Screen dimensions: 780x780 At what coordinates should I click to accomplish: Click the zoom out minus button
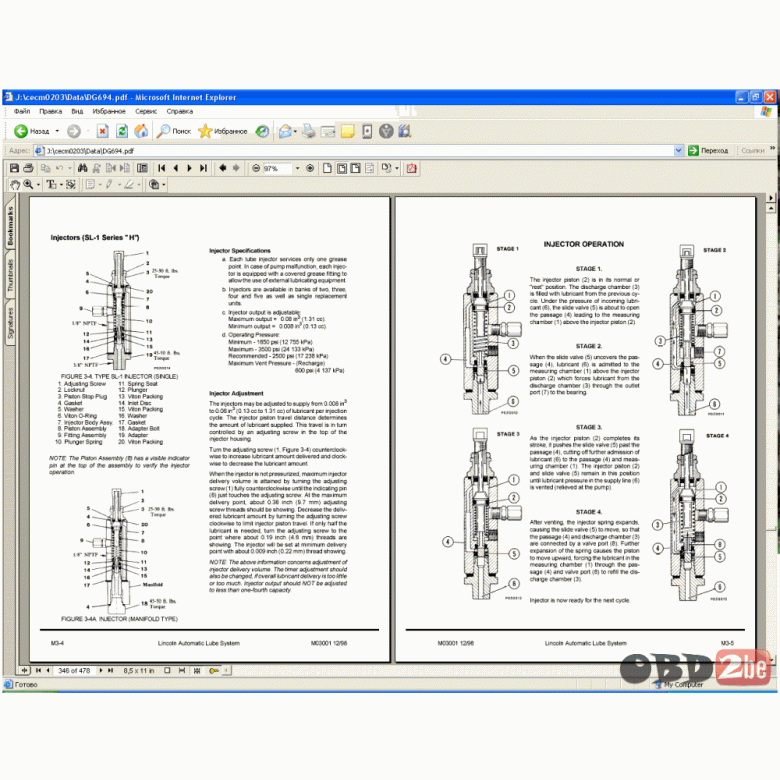[x=256, y=168]
